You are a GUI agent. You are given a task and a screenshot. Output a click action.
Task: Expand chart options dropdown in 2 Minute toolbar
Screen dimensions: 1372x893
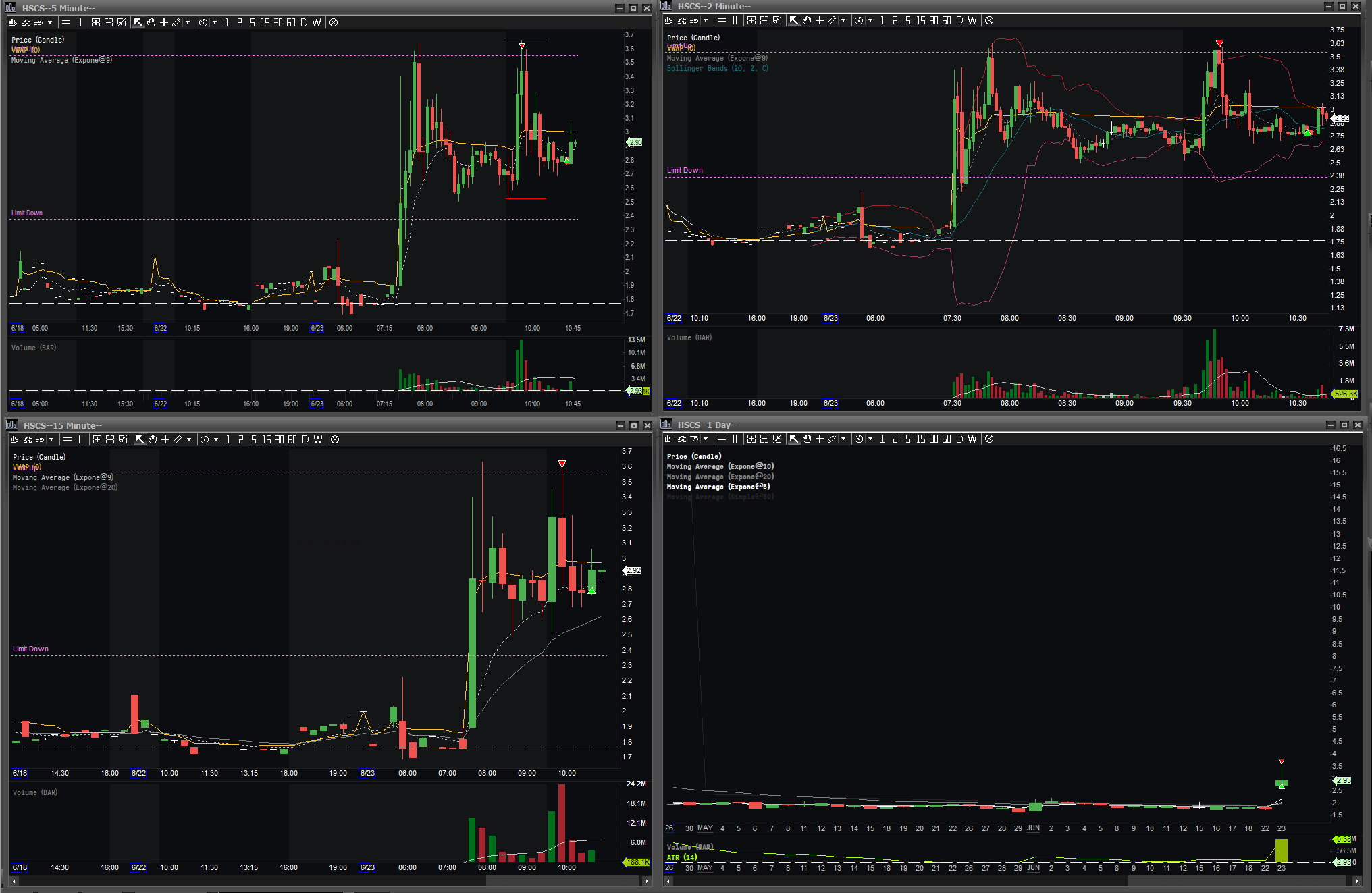pyautogui.click(x=706, y=20)
